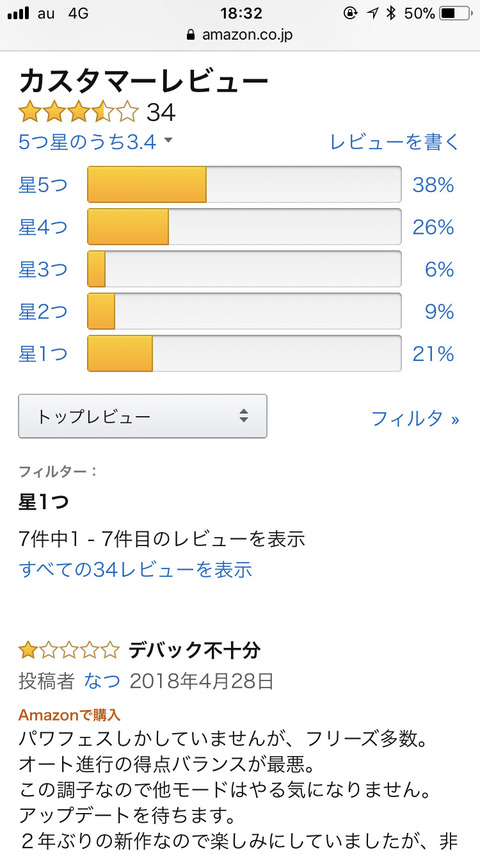Viewport: 480px width, 854px height.
Task: Click the one-star rating on デバック不十分 review
Action: tap(69, 650)
